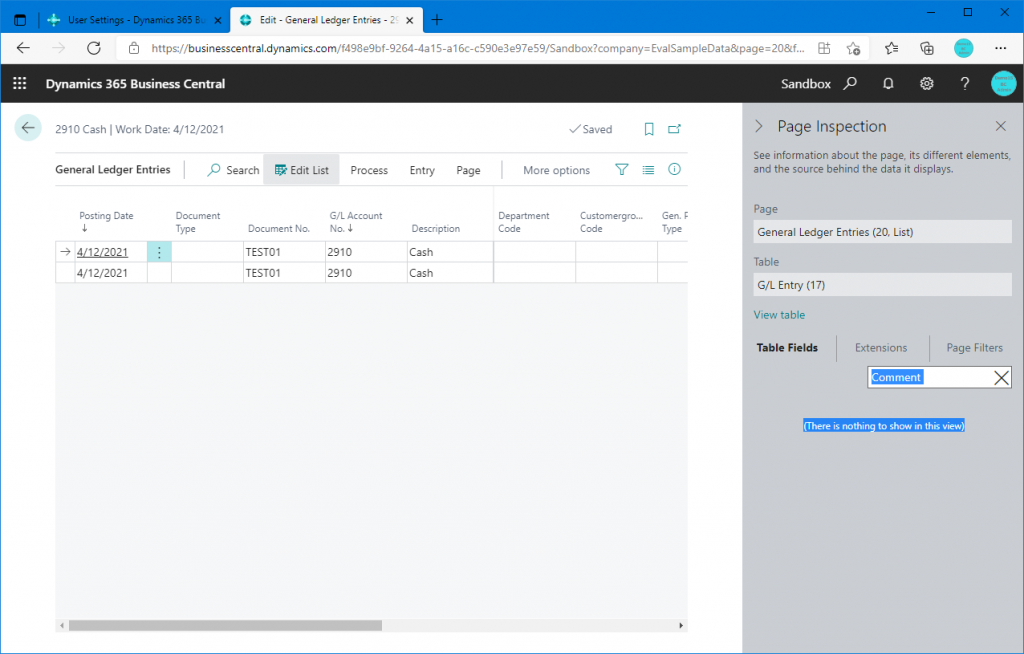Open the Document Type column header menu
This screenshot has height=654, width=1024.
198,222
